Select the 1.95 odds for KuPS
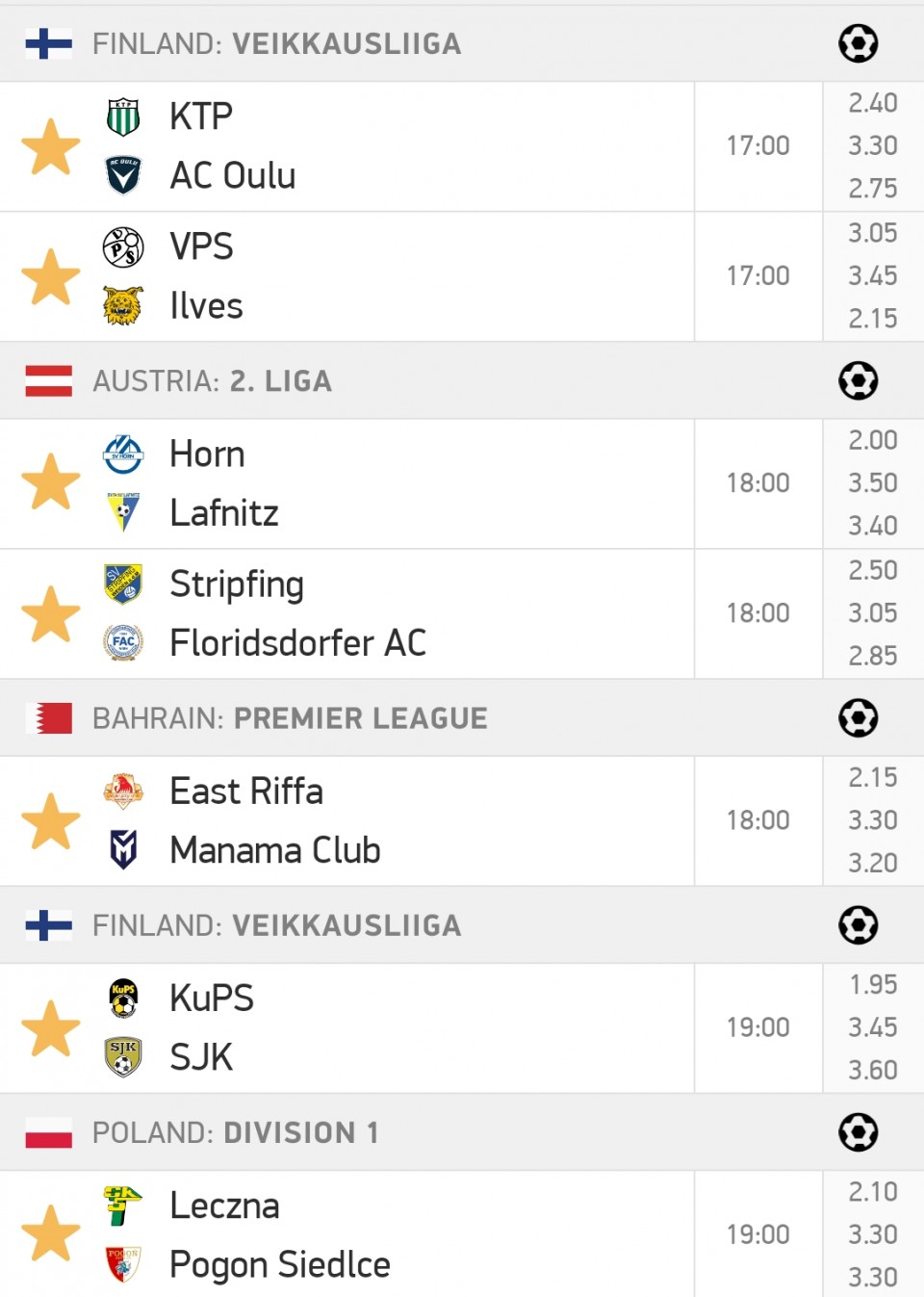Viewport: 924px width, 1297px height. pyautogui.click(x=873, y=984)
